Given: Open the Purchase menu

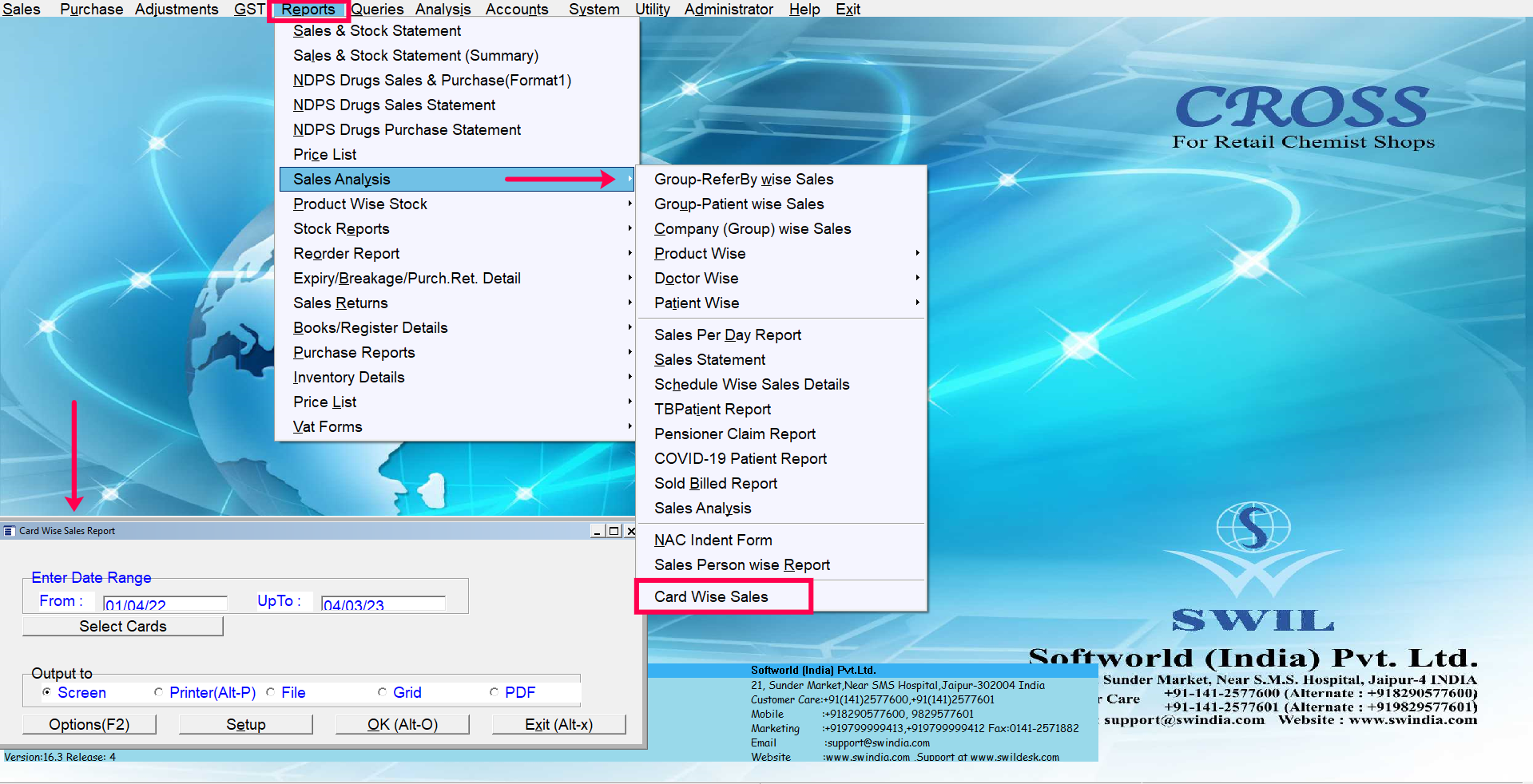Looking at the screenshot, I should tap(91, 10).
